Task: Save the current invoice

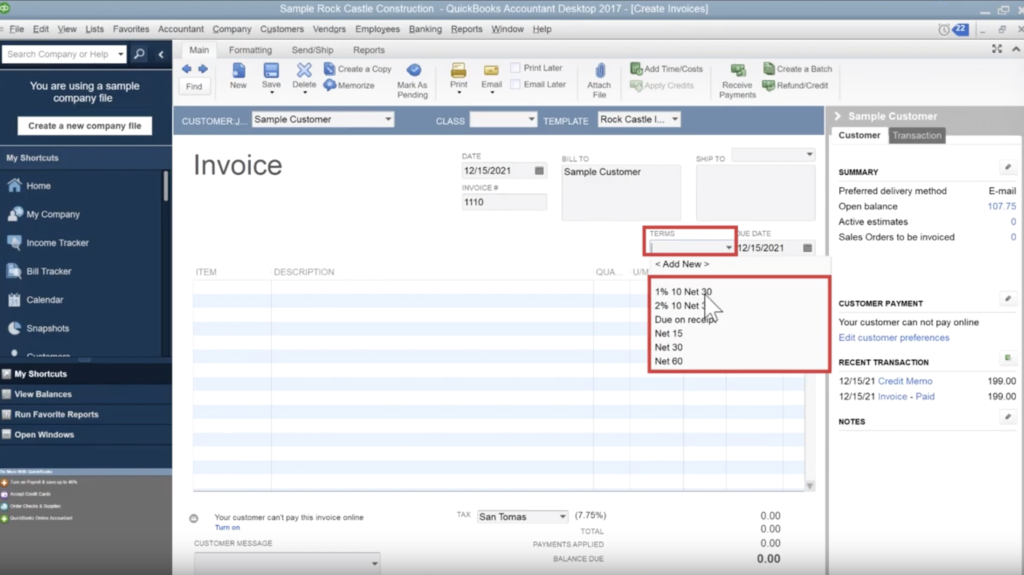Action: point(271,76)
